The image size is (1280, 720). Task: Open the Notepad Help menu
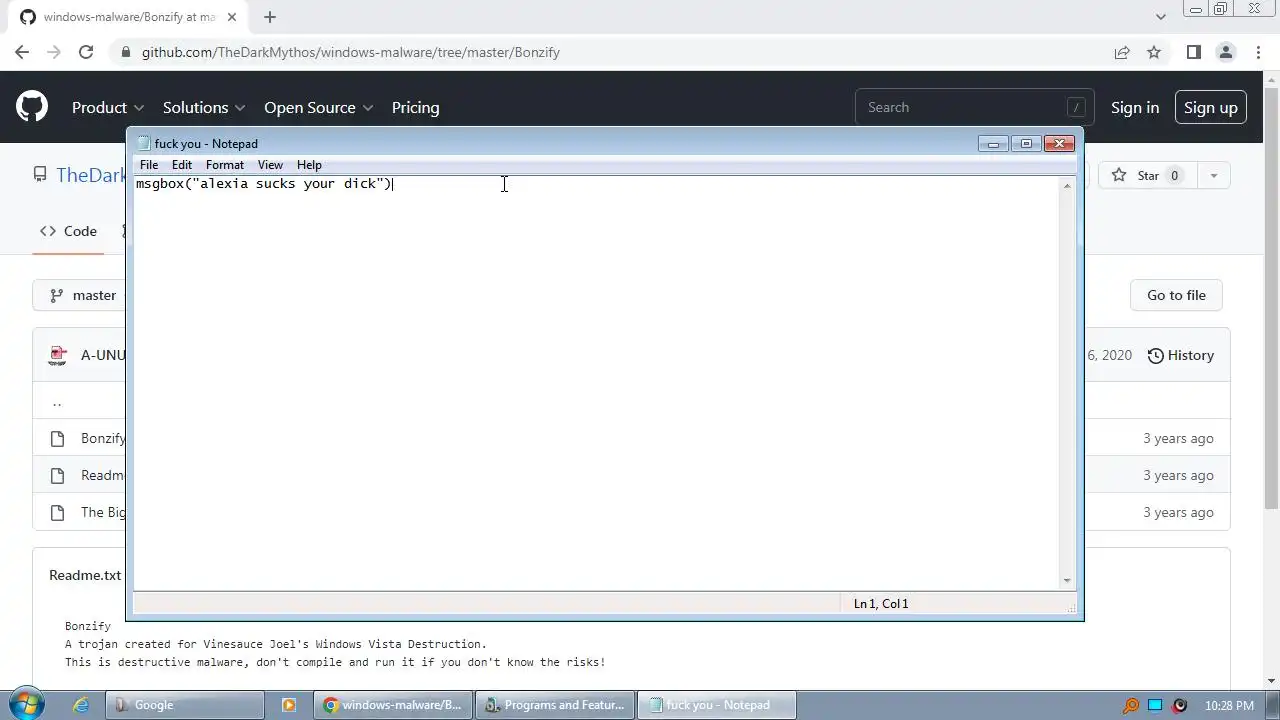(309, 165)
